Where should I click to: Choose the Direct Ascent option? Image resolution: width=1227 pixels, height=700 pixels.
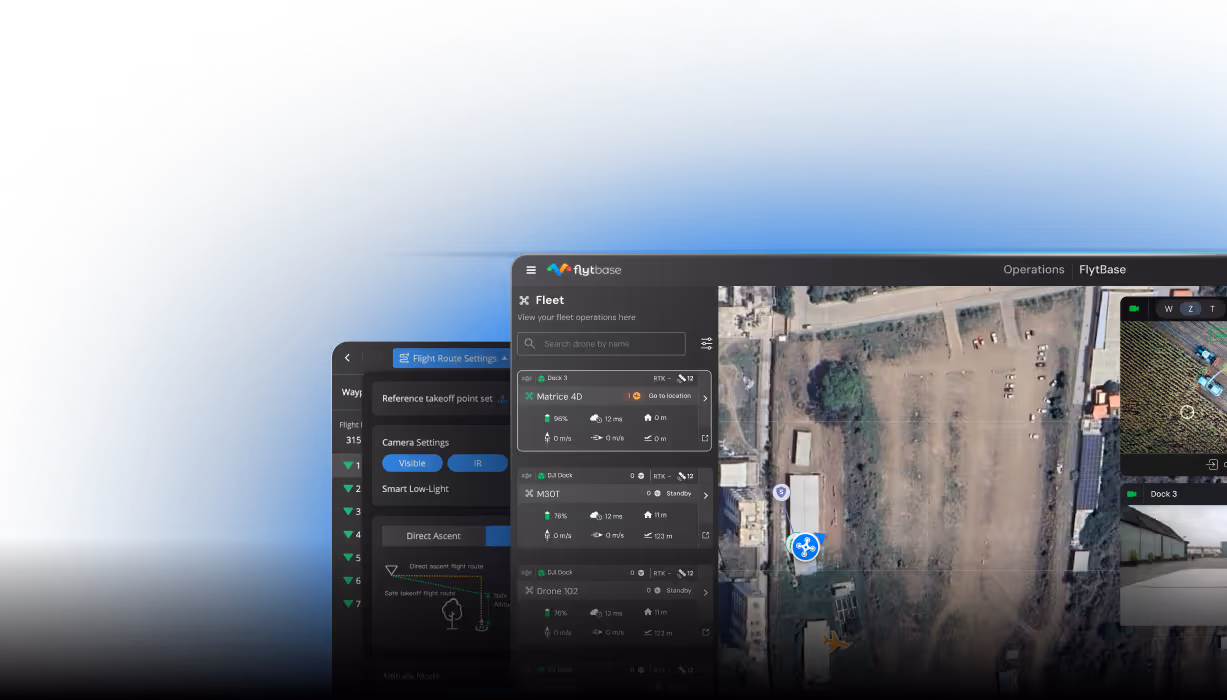tap(433, 536)
